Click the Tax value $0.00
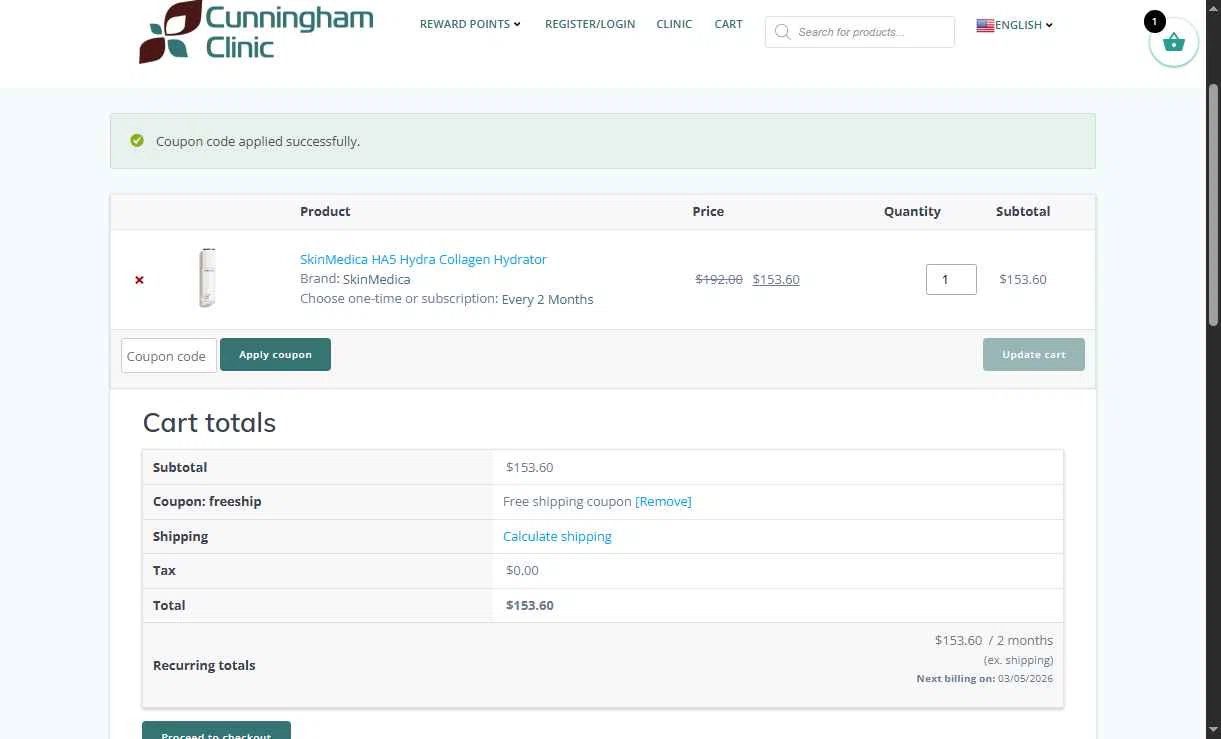The width and height of the screenshot is (1221, 739). tap(522, 570)
